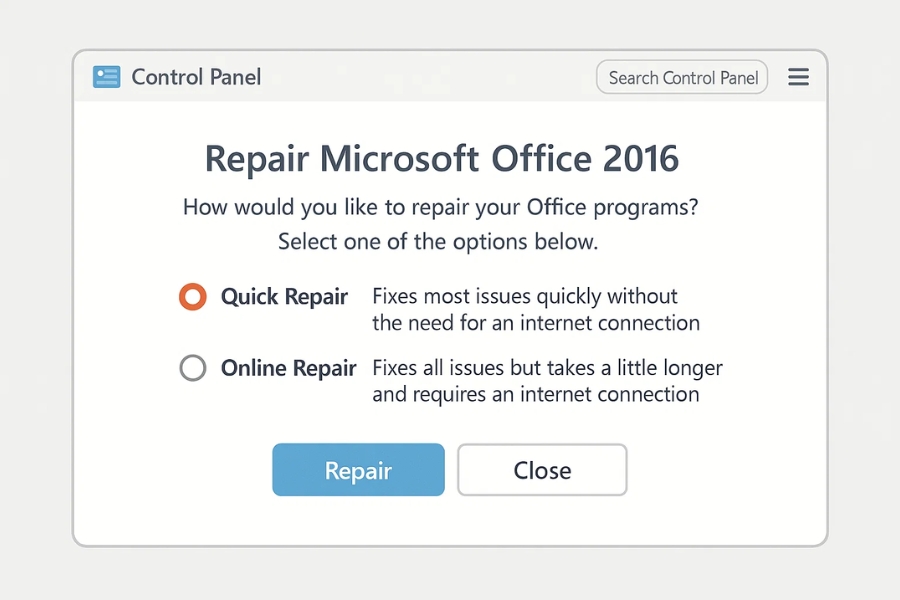
Task: Select the Quick Repair radio button
Action: tap(192, 297)
